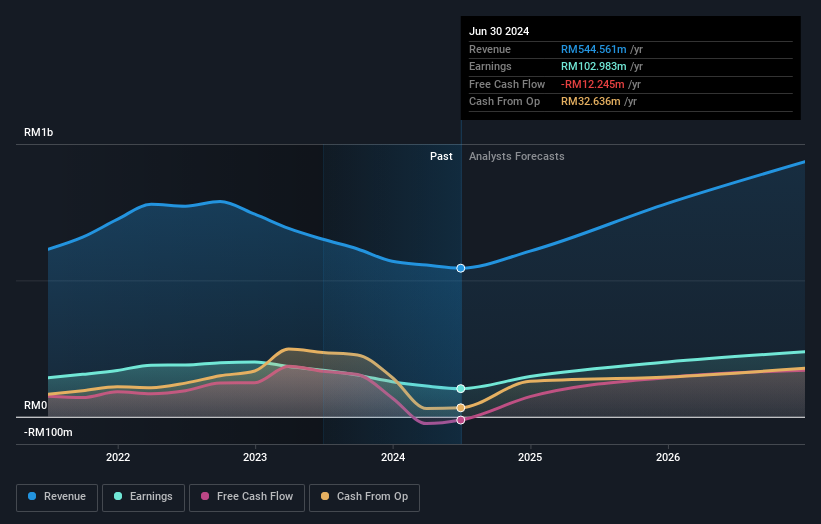The width and height of the screenshot is (821, 524).
Task: Click the Revenue data point marker
Action: (x=461, y=268)
